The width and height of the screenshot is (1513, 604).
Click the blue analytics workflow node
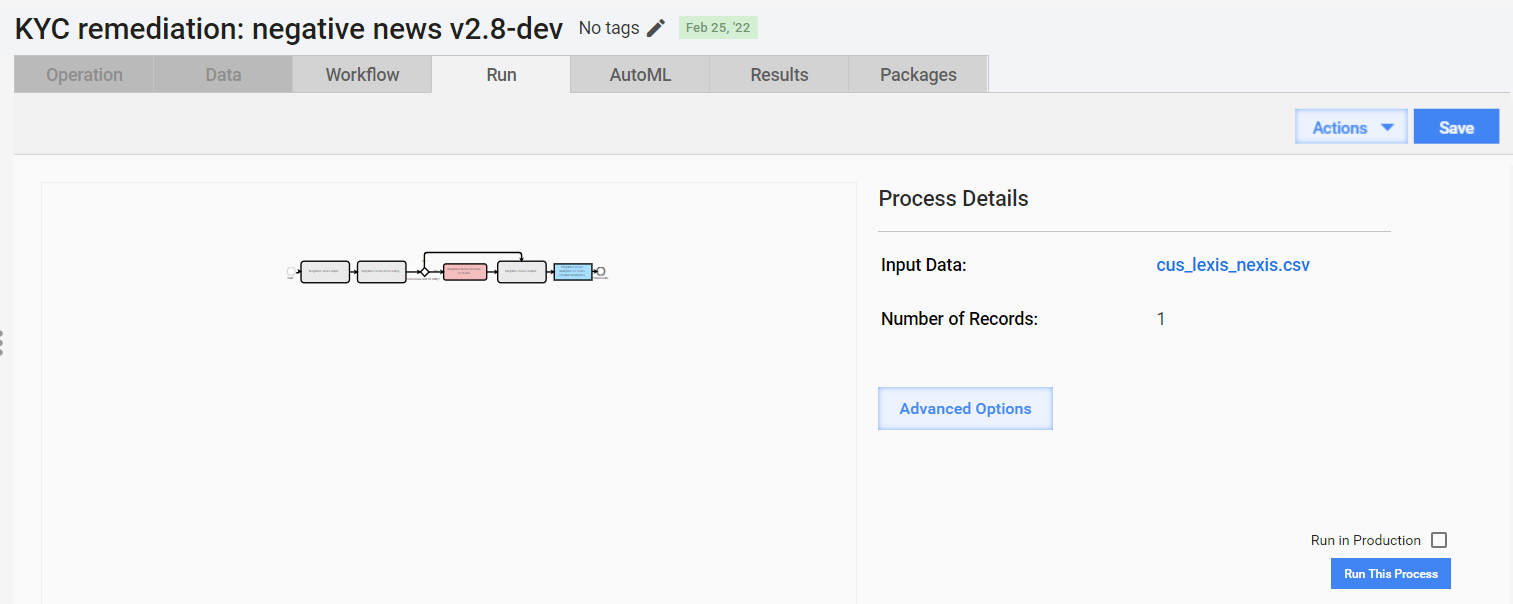click(573, 272)
